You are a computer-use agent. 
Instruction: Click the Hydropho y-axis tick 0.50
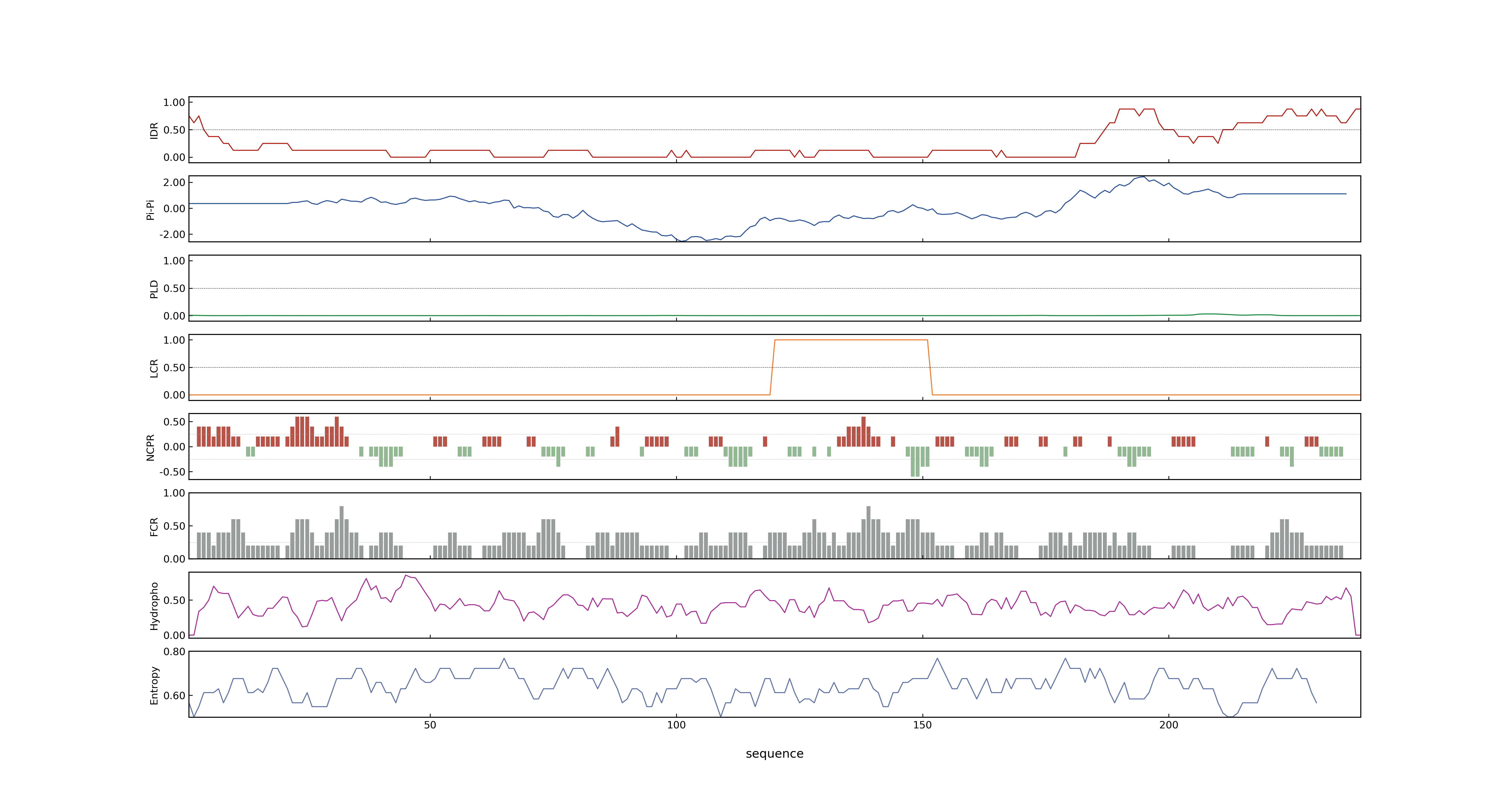tap(174, 600)
